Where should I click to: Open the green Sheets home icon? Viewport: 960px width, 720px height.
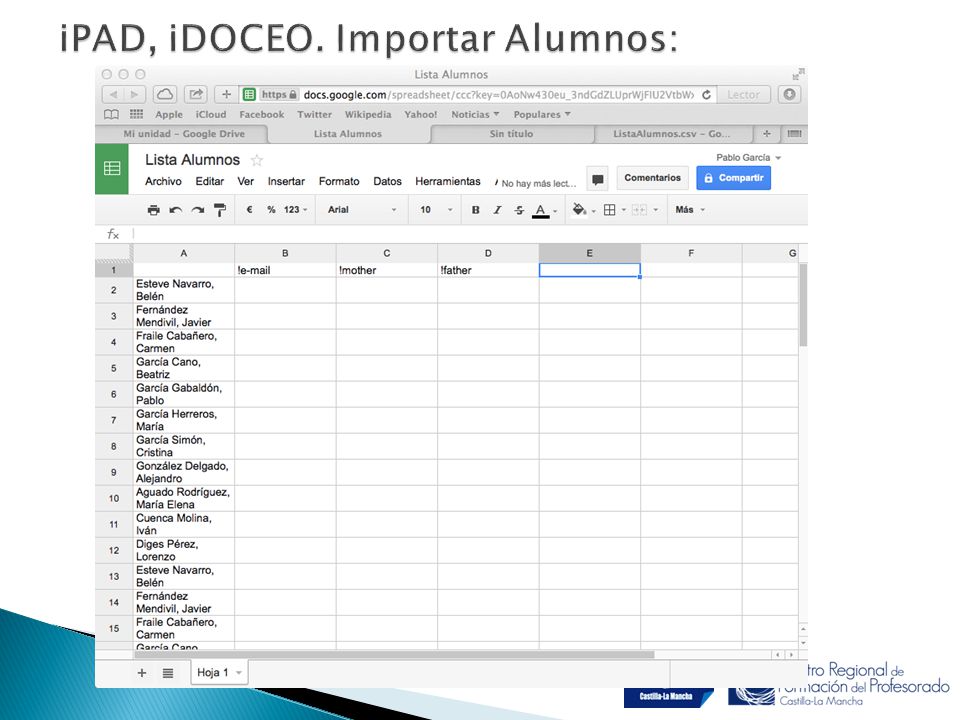(x=112, y=168)
